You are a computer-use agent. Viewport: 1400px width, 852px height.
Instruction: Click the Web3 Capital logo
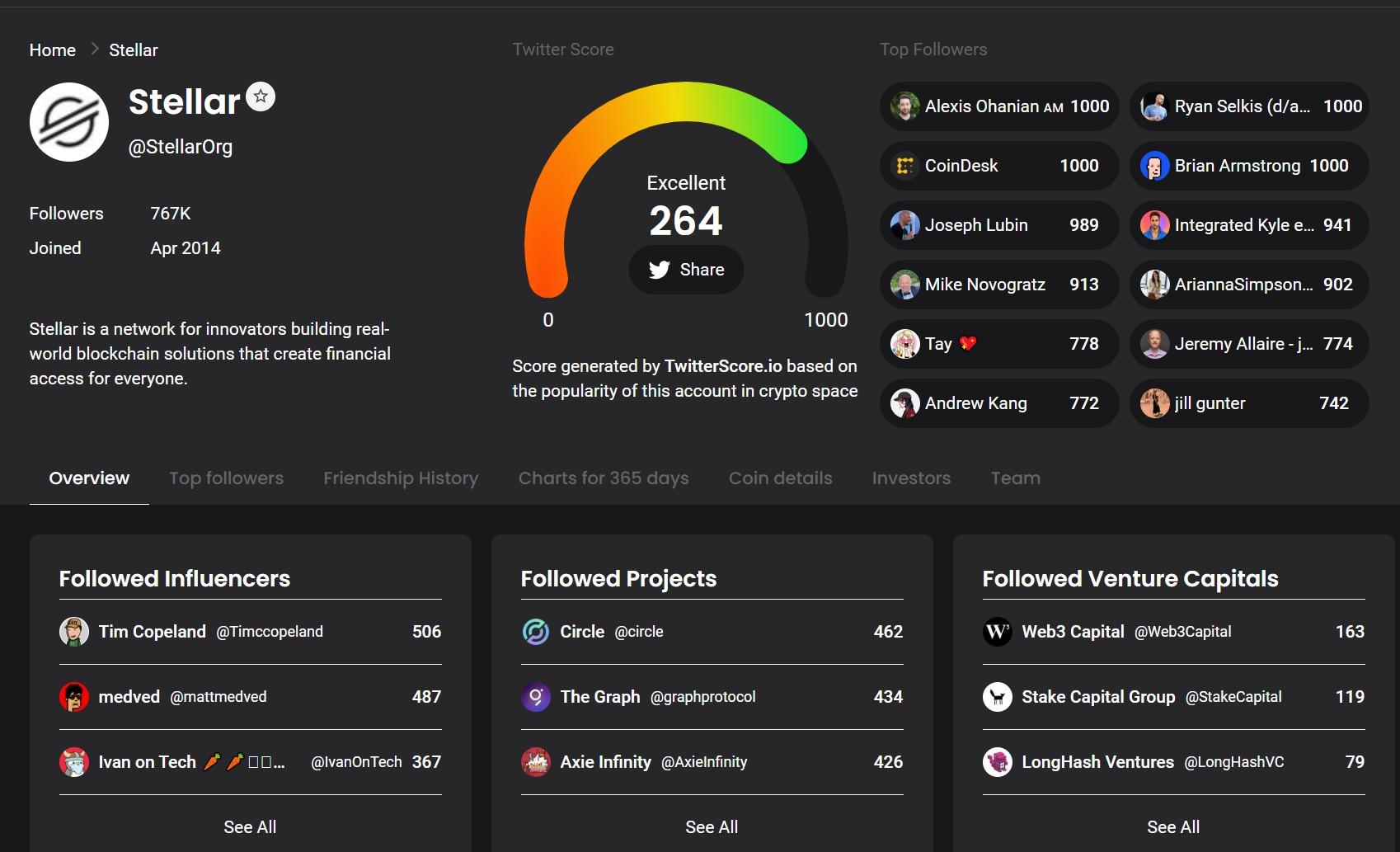(x=998, y=632)
